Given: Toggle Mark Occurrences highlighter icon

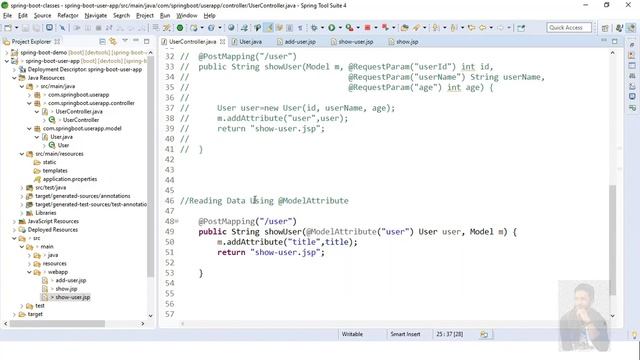Looking at the screenshot, I should (269, 28).
